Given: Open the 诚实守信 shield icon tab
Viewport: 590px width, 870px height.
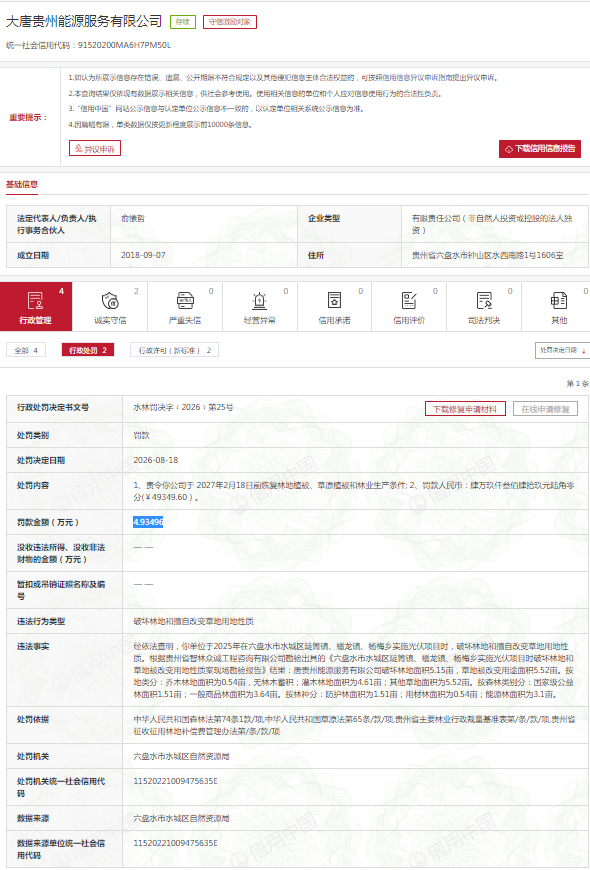Looking at the screenshot, I should pos(110,301).
